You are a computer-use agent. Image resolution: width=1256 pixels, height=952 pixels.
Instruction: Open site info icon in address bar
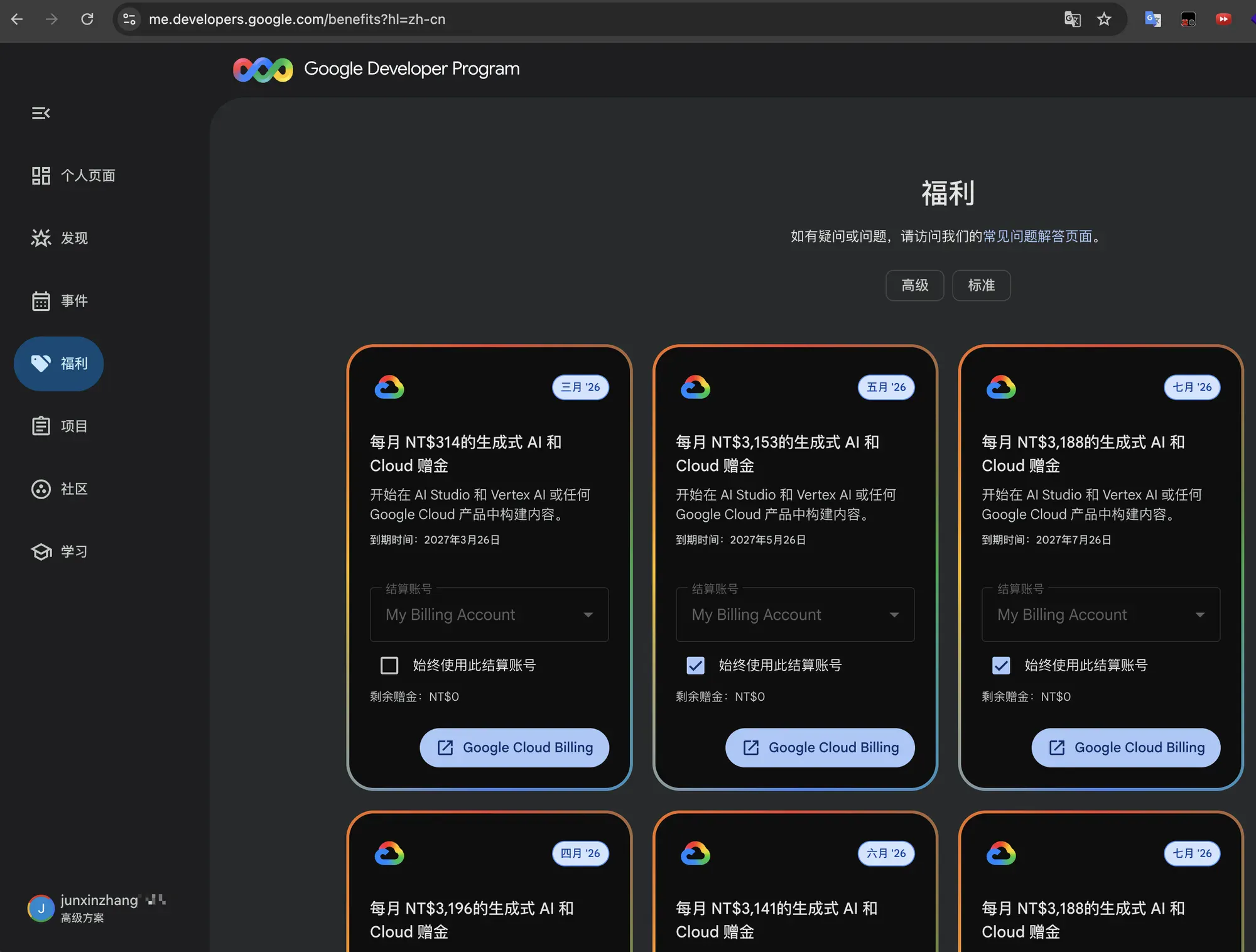(129, 19)
